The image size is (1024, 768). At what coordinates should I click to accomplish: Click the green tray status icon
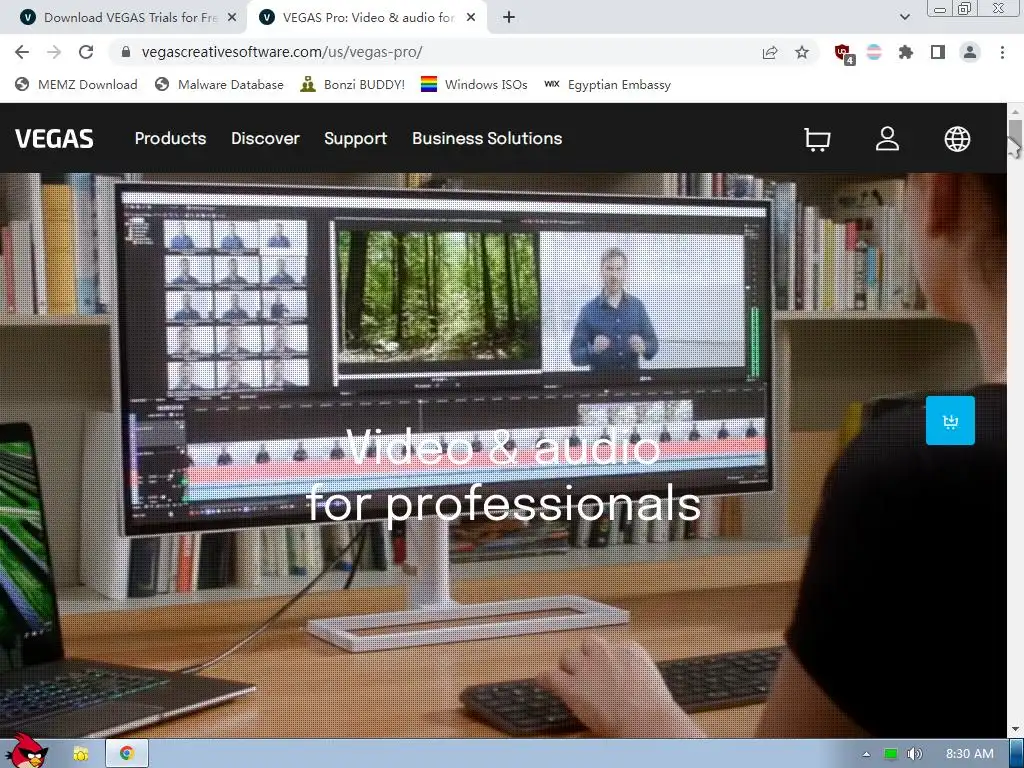click(891, 754)
